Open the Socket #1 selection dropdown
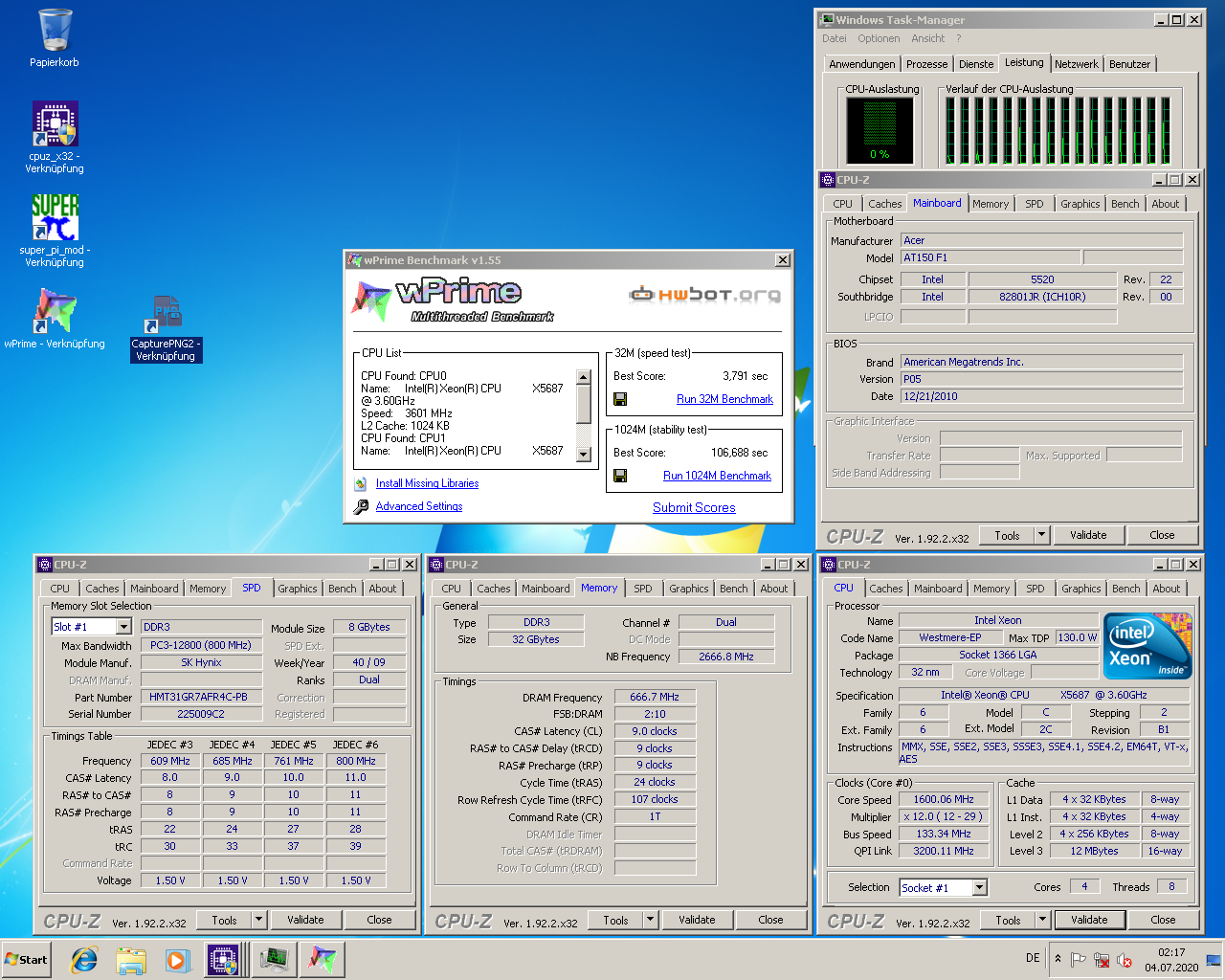 [979, 888]
